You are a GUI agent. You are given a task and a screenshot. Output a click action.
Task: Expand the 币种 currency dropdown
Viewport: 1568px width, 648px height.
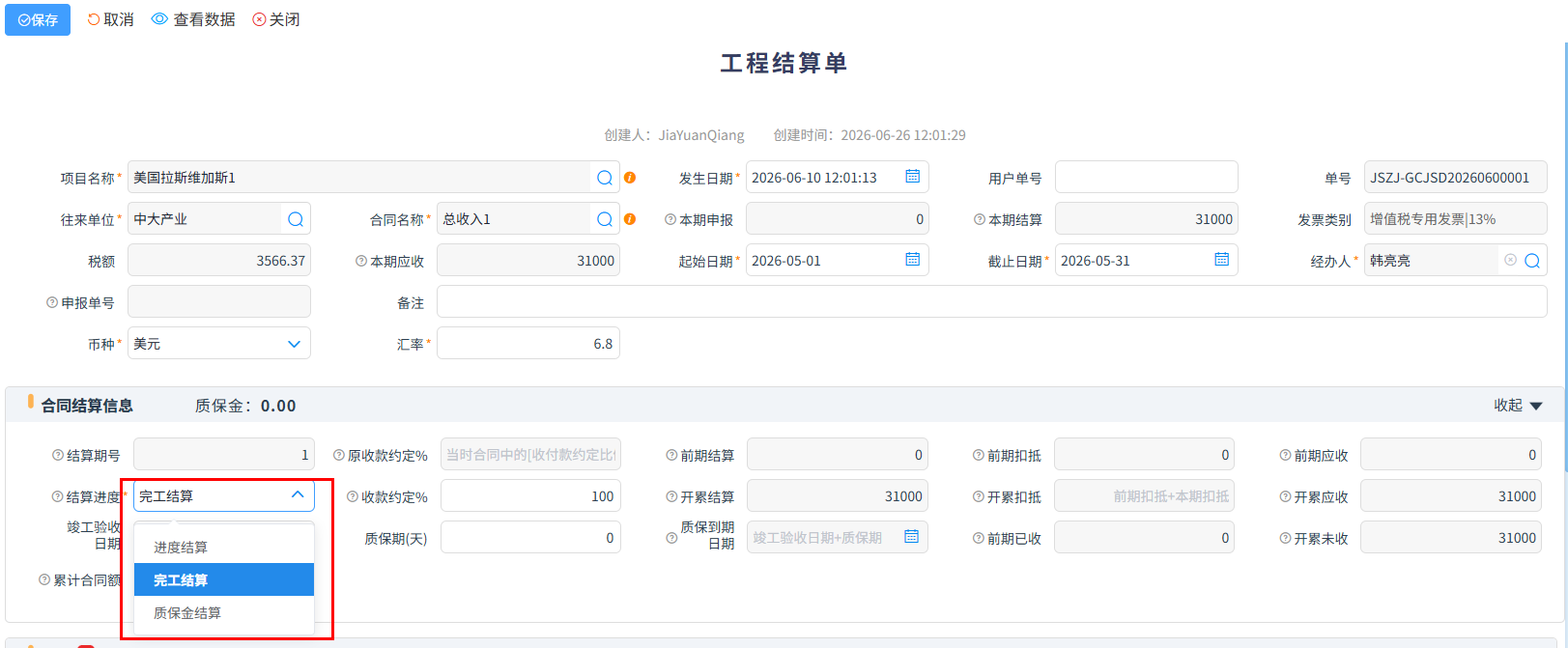[x=295, y=344]
